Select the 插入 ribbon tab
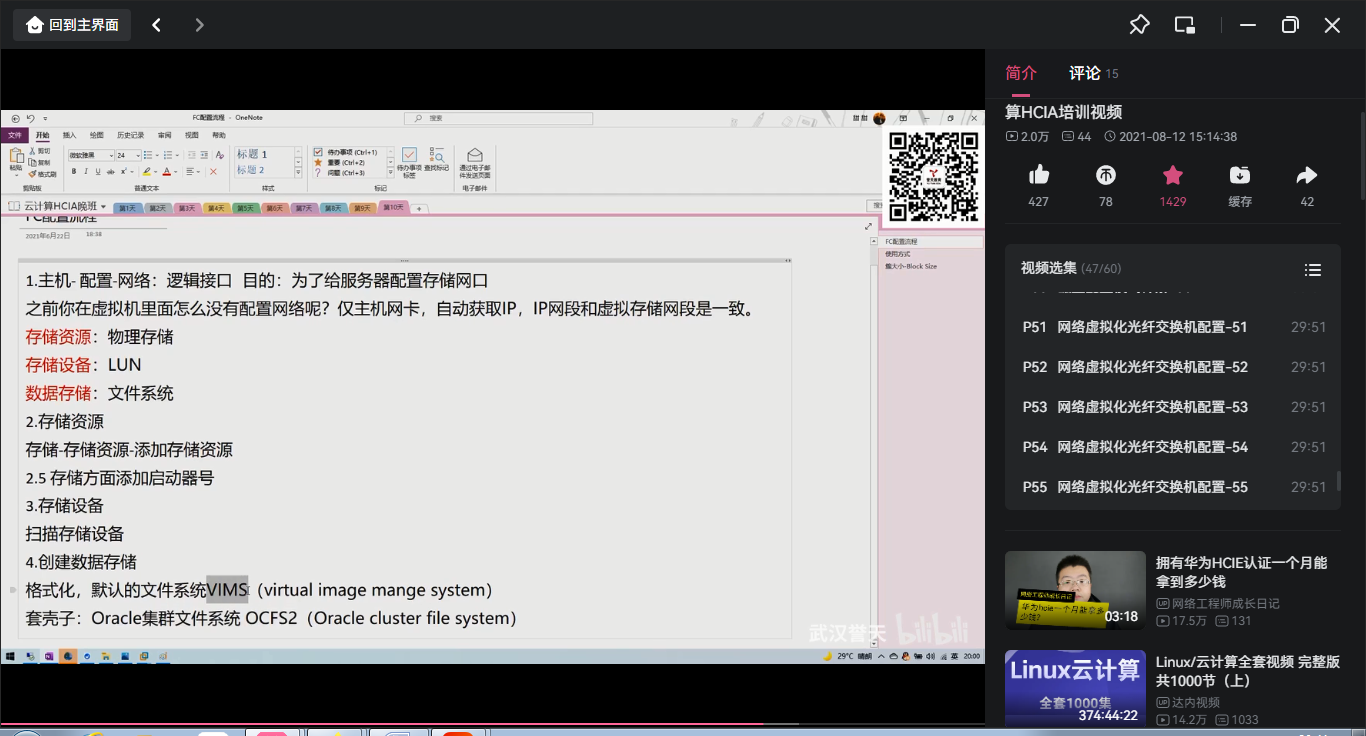The width and height of the screenshot is (1366, 736). tap(69, 135)
